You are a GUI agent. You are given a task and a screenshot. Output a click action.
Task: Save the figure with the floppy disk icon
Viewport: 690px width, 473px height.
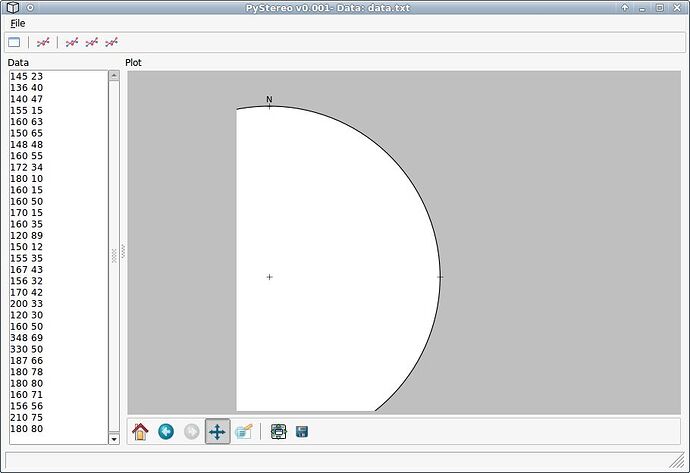coord(302,432)
